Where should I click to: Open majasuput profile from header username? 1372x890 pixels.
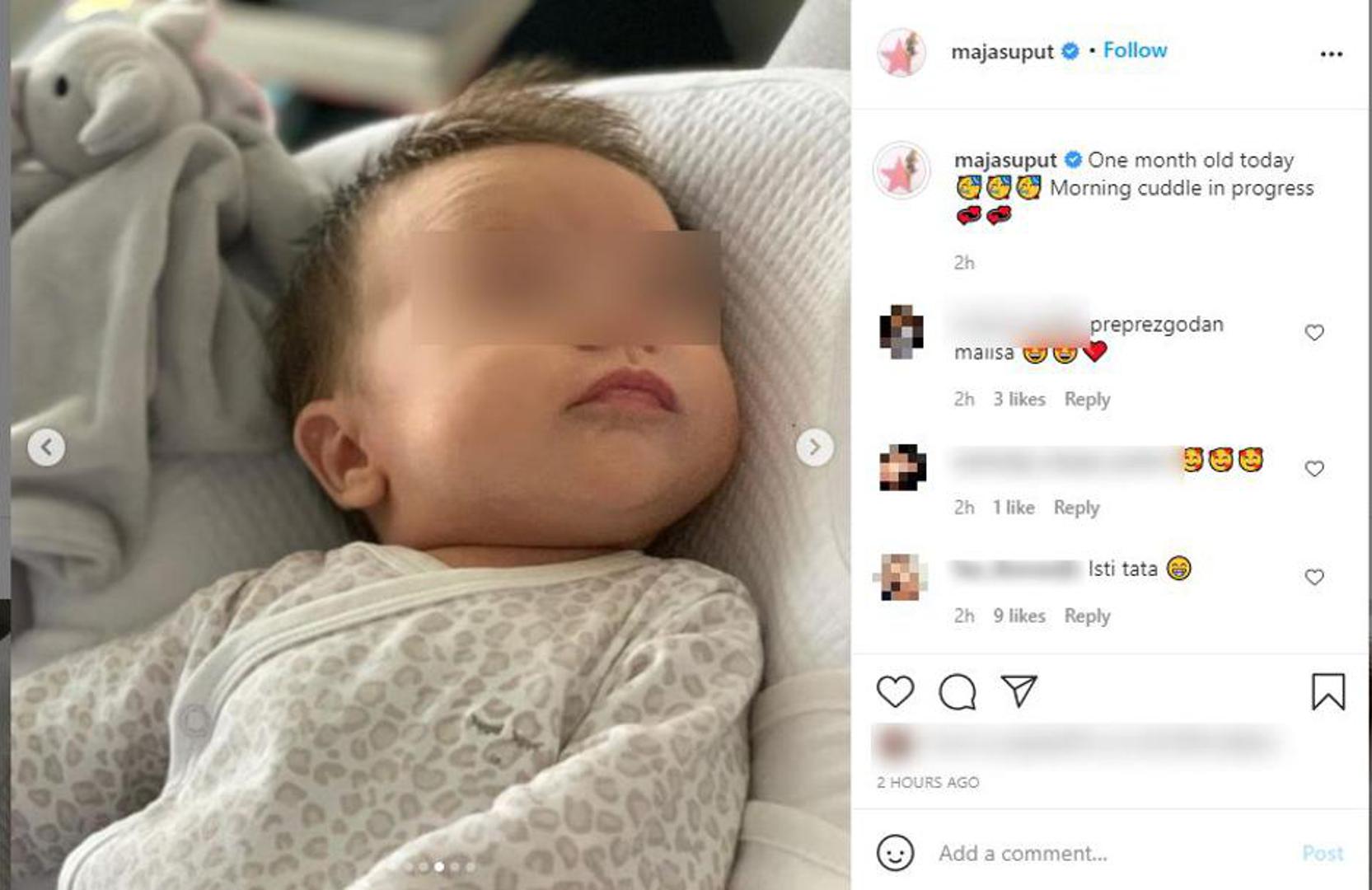tap(1002, 52)
